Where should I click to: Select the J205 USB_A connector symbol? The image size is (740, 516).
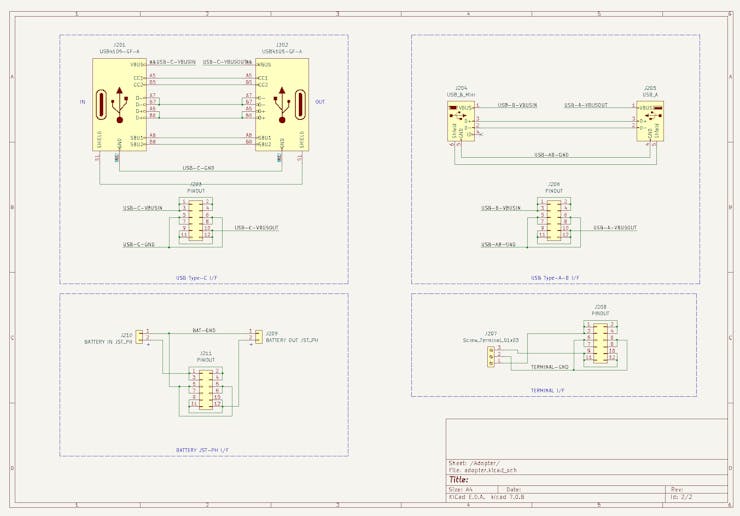coord(650,121)
